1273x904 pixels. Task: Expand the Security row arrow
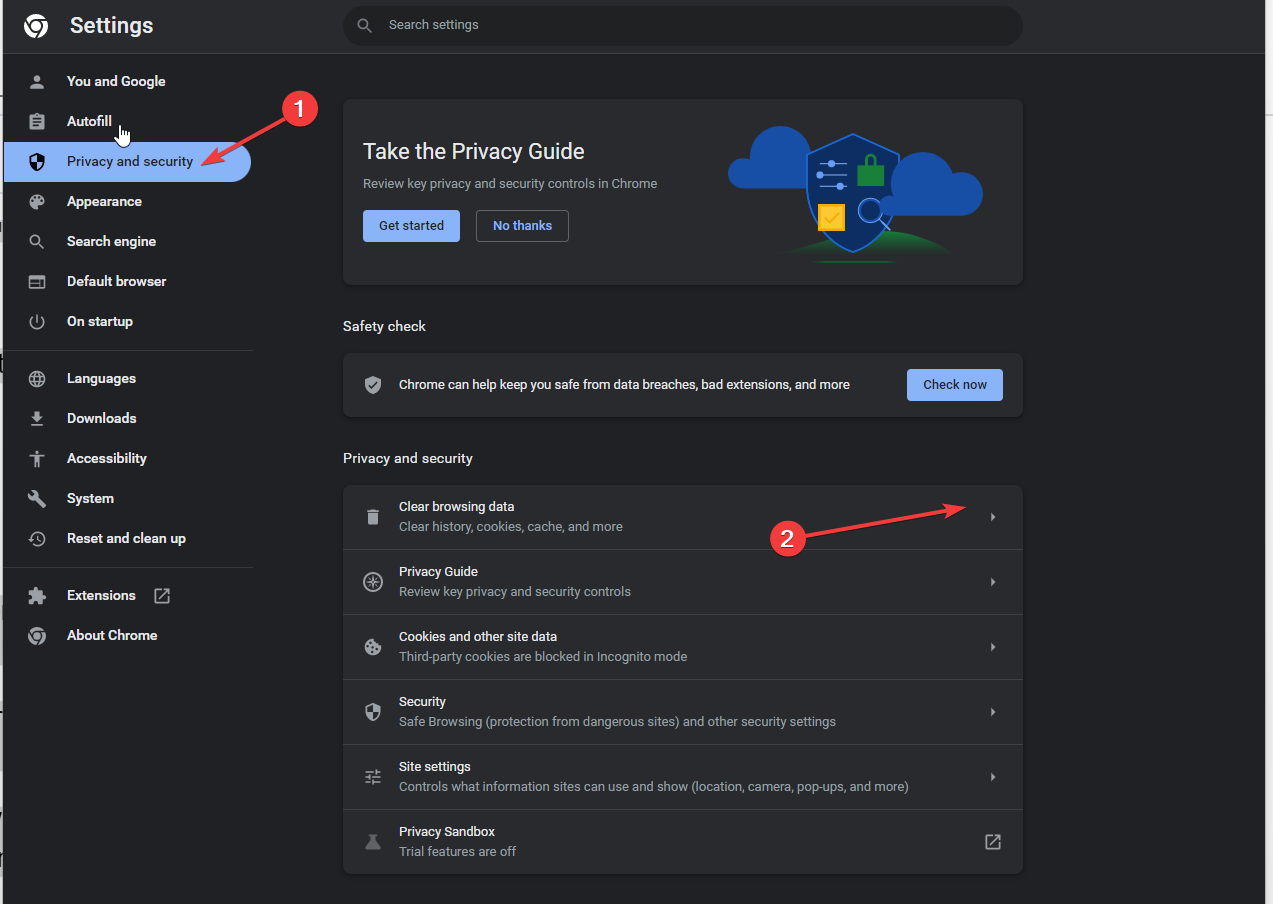[993, 712]
